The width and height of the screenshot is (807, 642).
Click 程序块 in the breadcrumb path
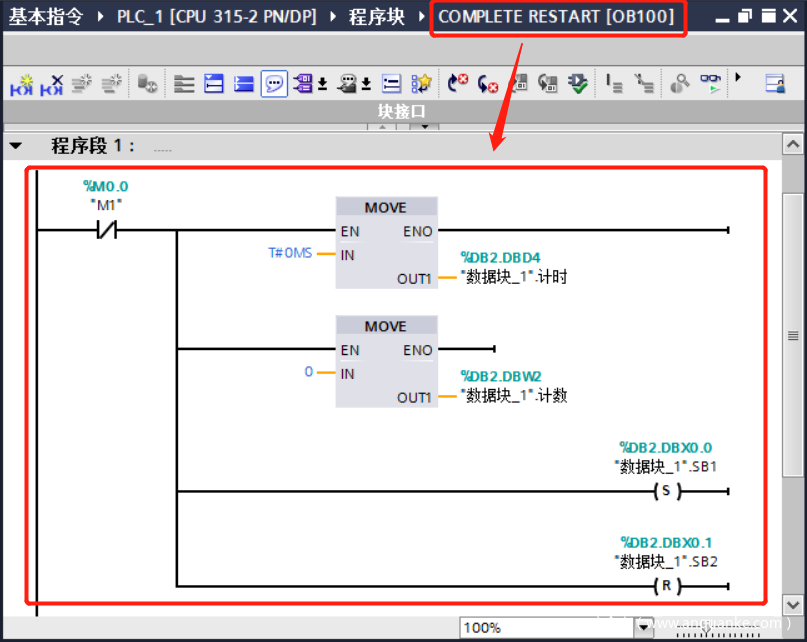[x=376, y=17]
